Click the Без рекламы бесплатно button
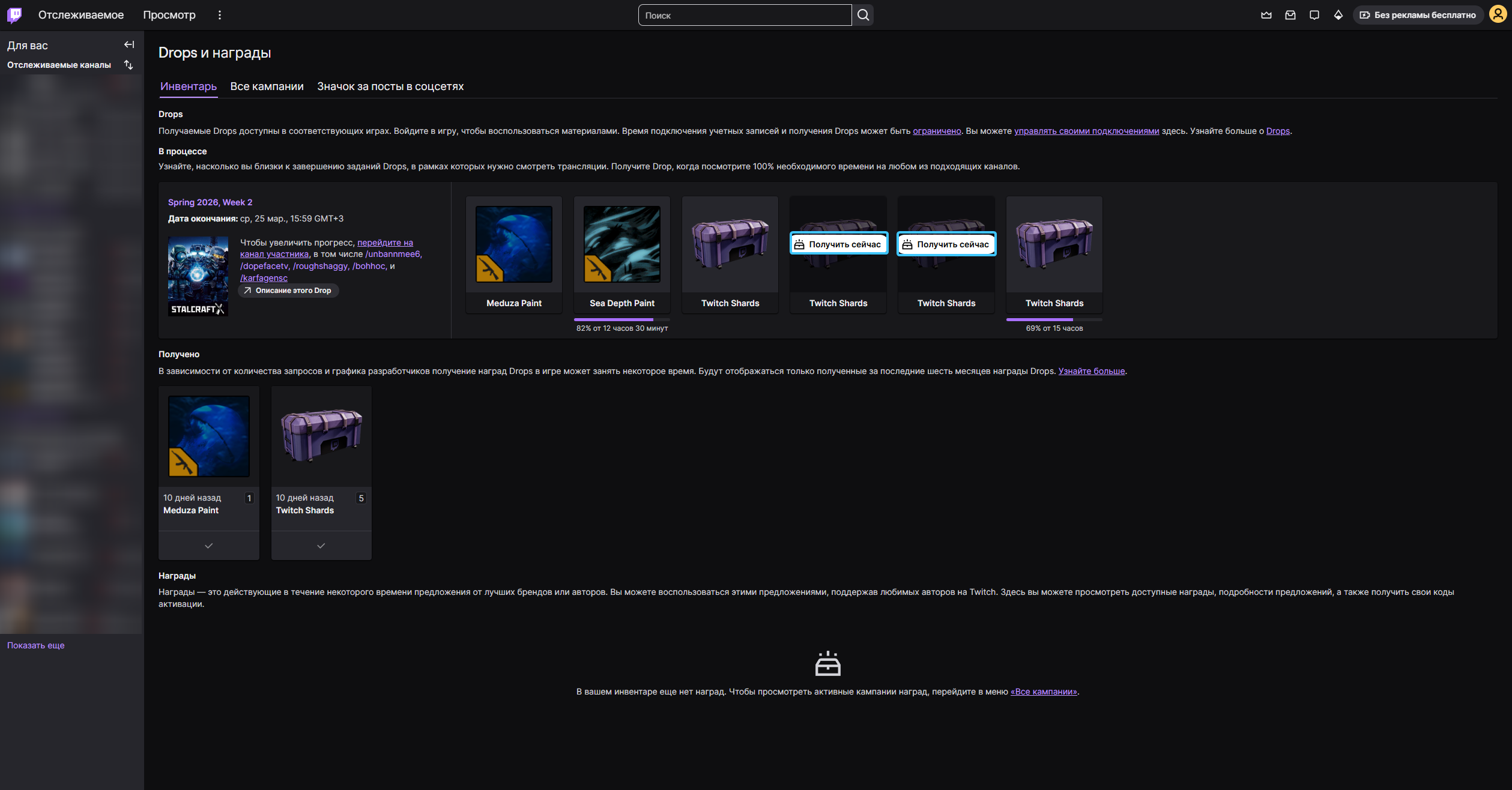 click(1418, 15)
